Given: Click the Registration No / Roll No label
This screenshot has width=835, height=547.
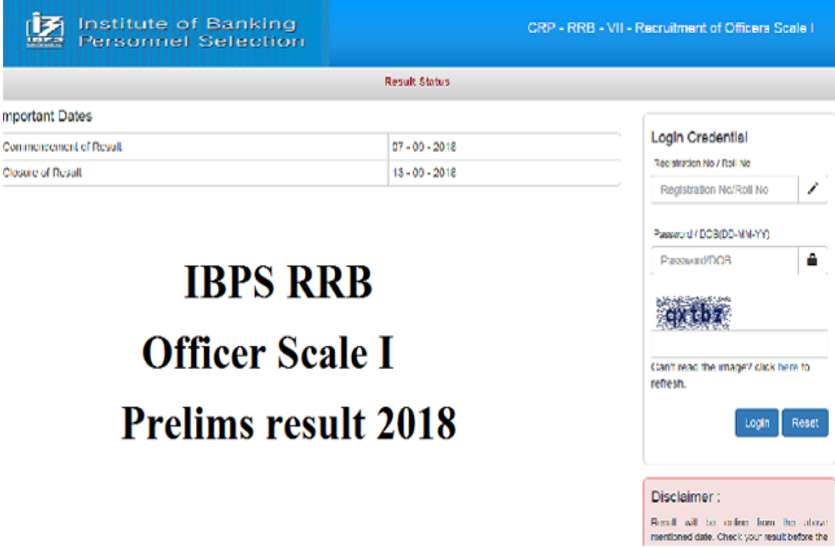Looking at the screenshot, I should tap(702, 163).
